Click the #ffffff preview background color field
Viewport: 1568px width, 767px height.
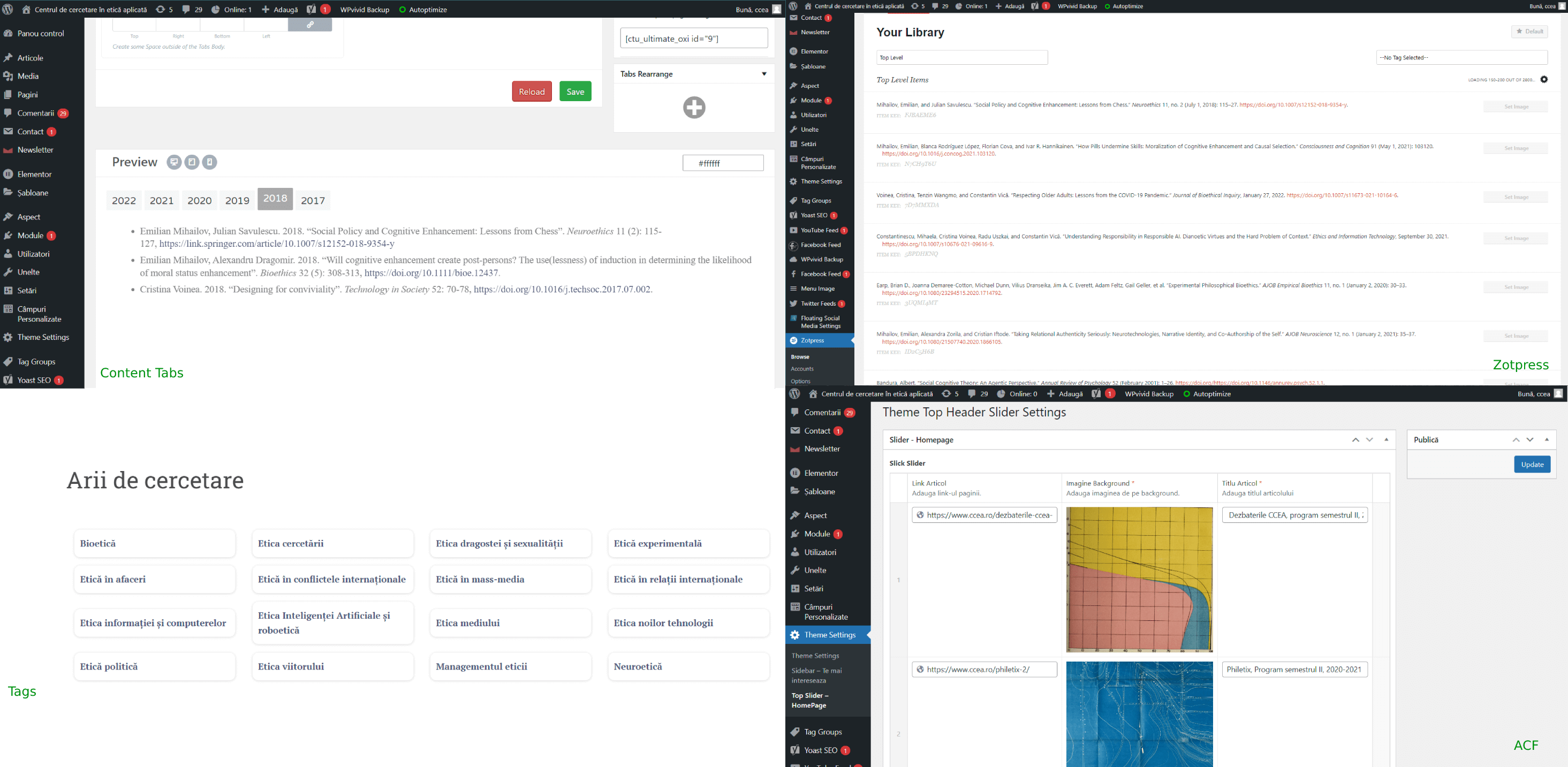(x=723, y=163)
